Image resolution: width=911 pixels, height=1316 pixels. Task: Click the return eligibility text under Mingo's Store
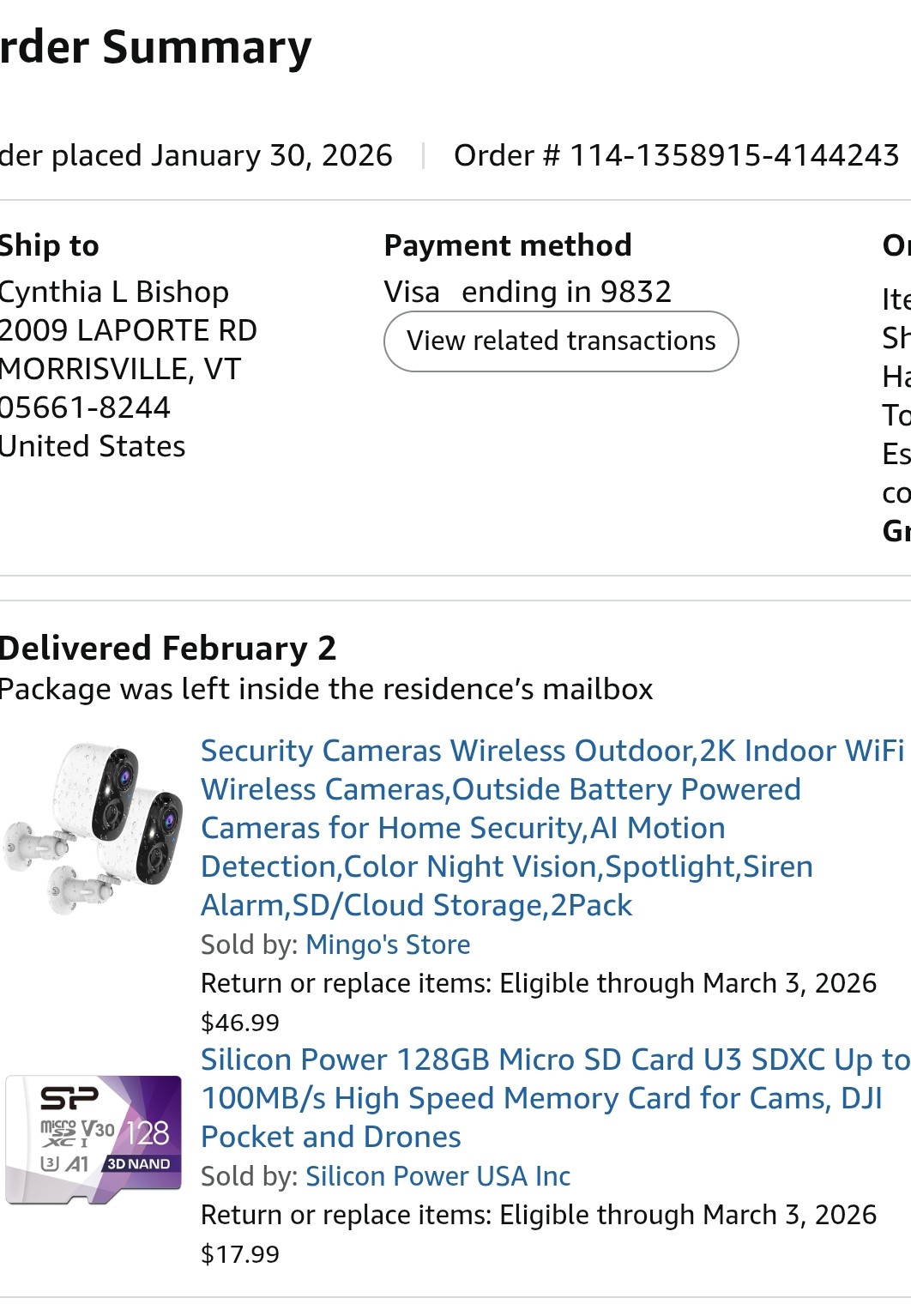(539, 983)
